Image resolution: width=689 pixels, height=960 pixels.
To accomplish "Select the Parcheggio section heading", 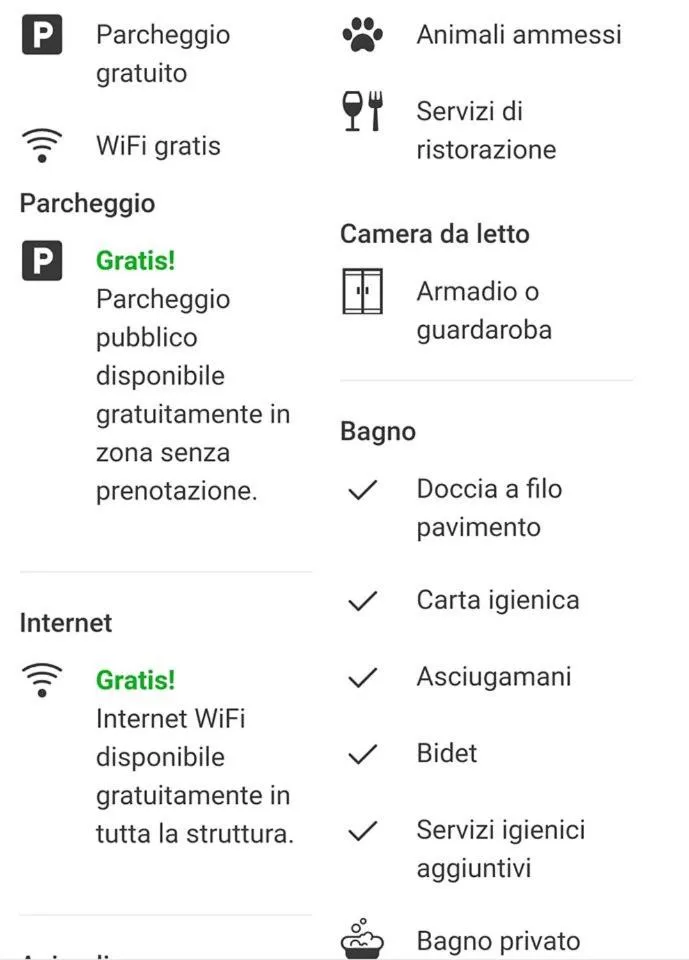I will pyautogui.click(x=88, y=204).
